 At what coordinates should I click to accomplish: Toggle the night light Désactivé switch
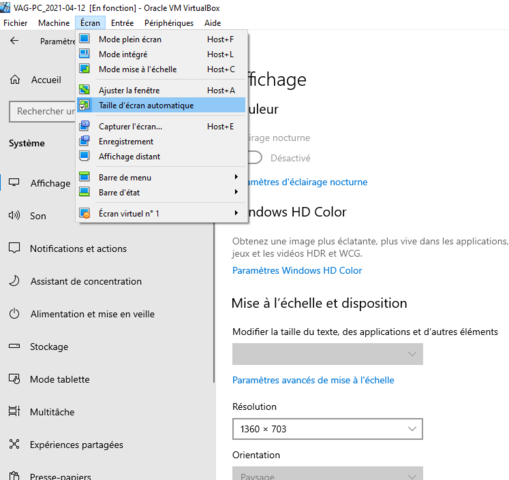(x=255, y=158)
